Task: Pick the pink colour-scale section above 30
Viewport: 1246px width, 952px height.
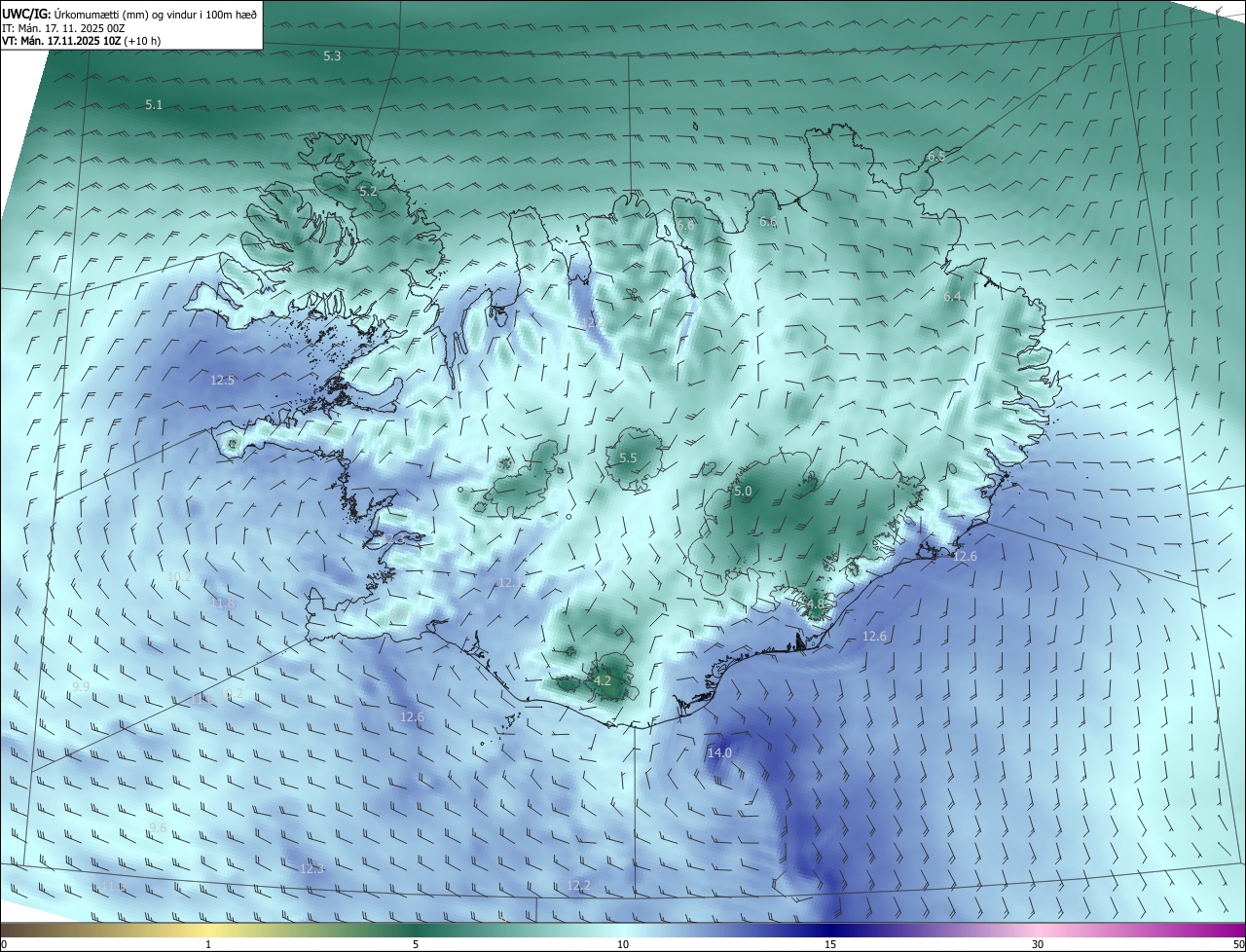Action: (x=1038, y=930)
